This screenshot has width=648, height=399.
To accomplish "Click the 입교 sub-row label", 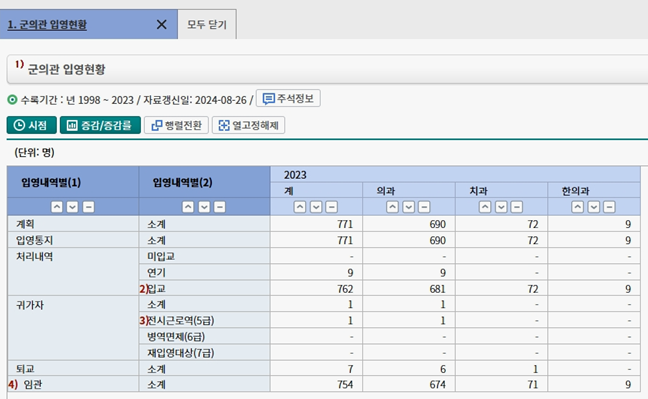I will [157, 289].
